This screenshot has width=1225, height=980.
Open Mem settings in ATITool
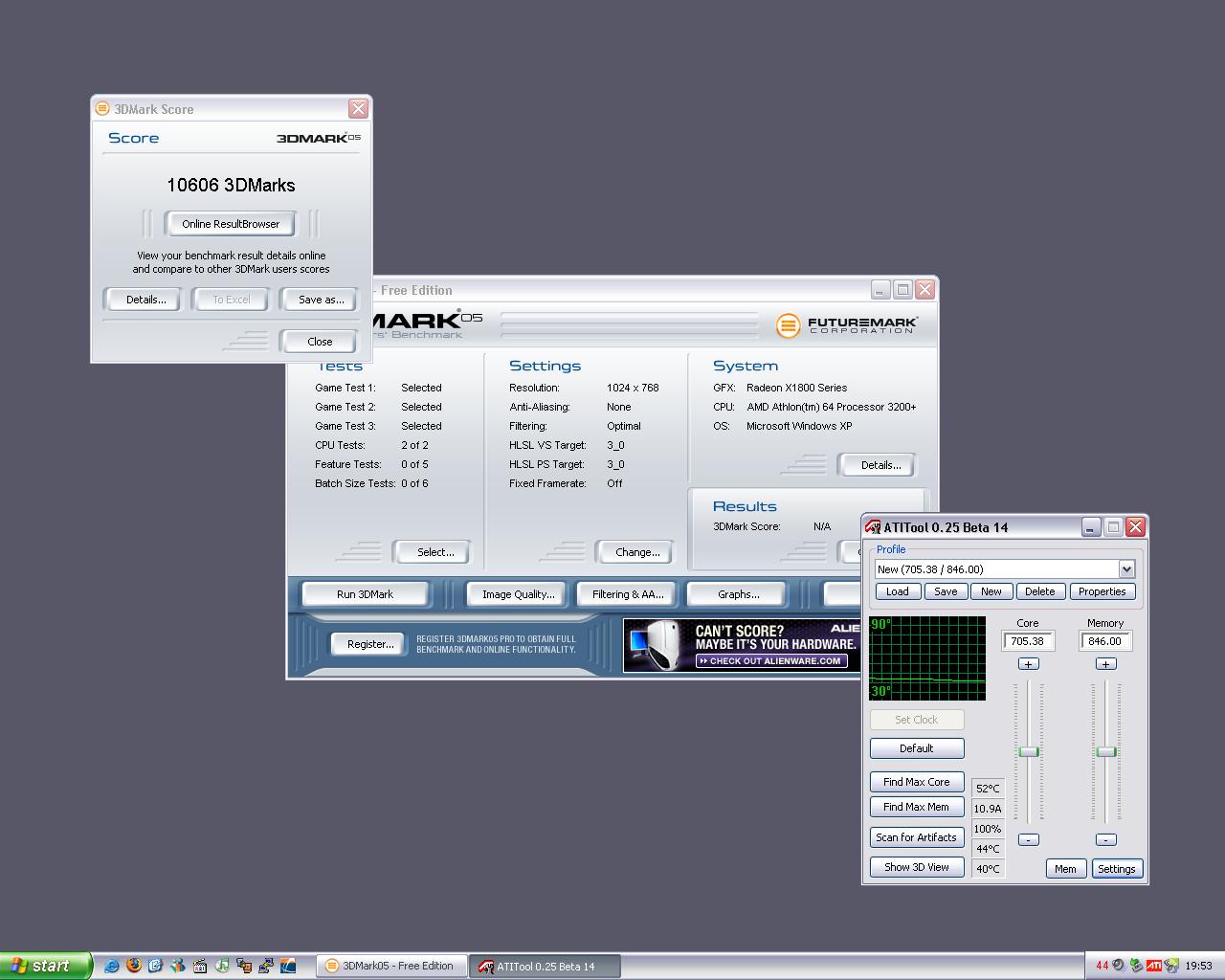pos(1065,869)
